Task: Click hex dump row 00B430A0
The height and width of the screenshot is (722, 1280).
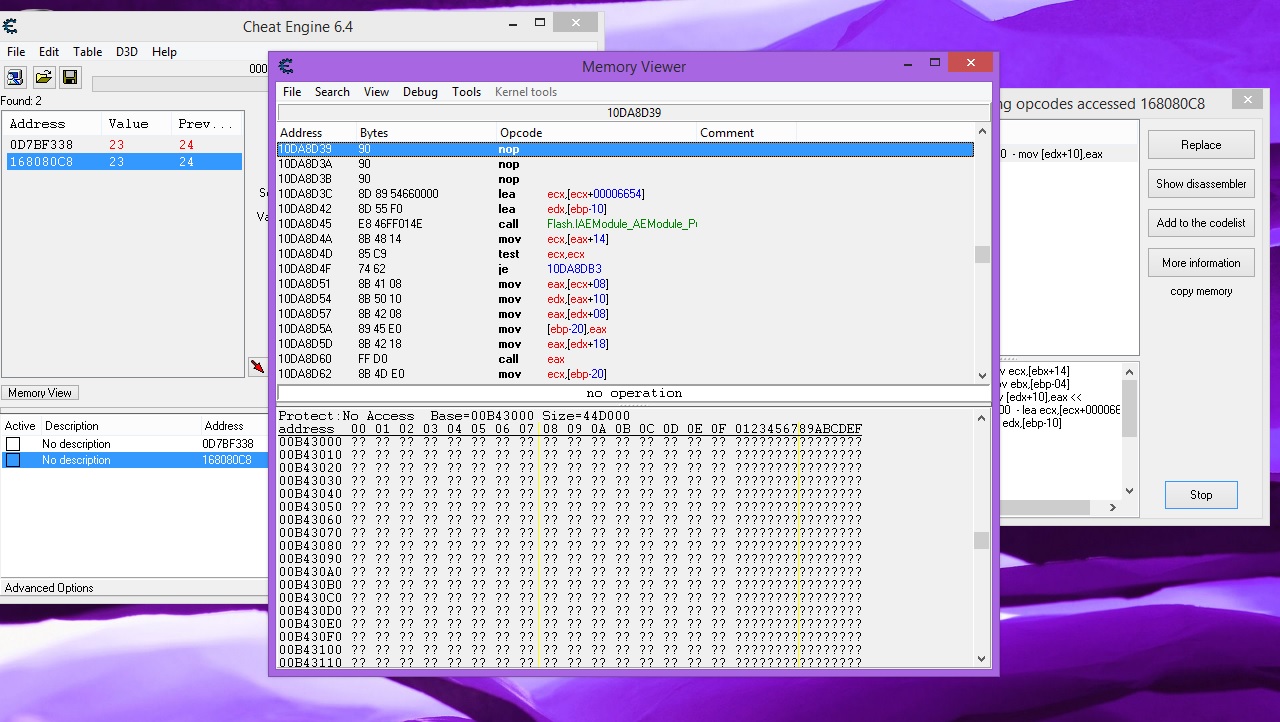Action: [570, 572]
